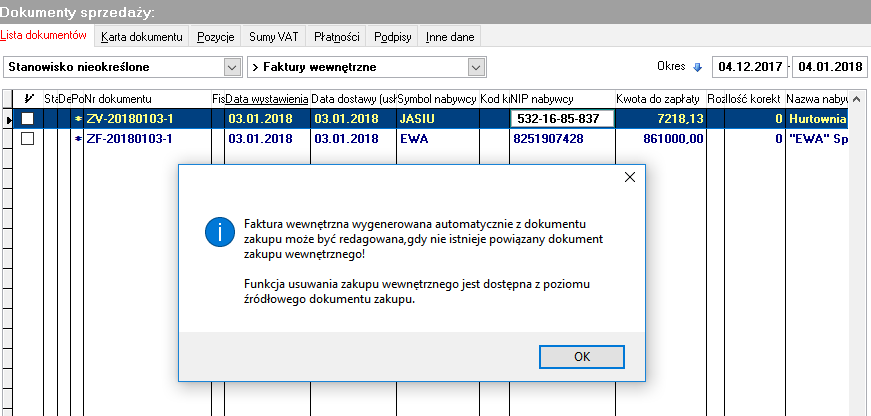Click buyer symbol EWA cell
Image resolution: width=871 pixels, height=416 pixels.
click(438, 139)
